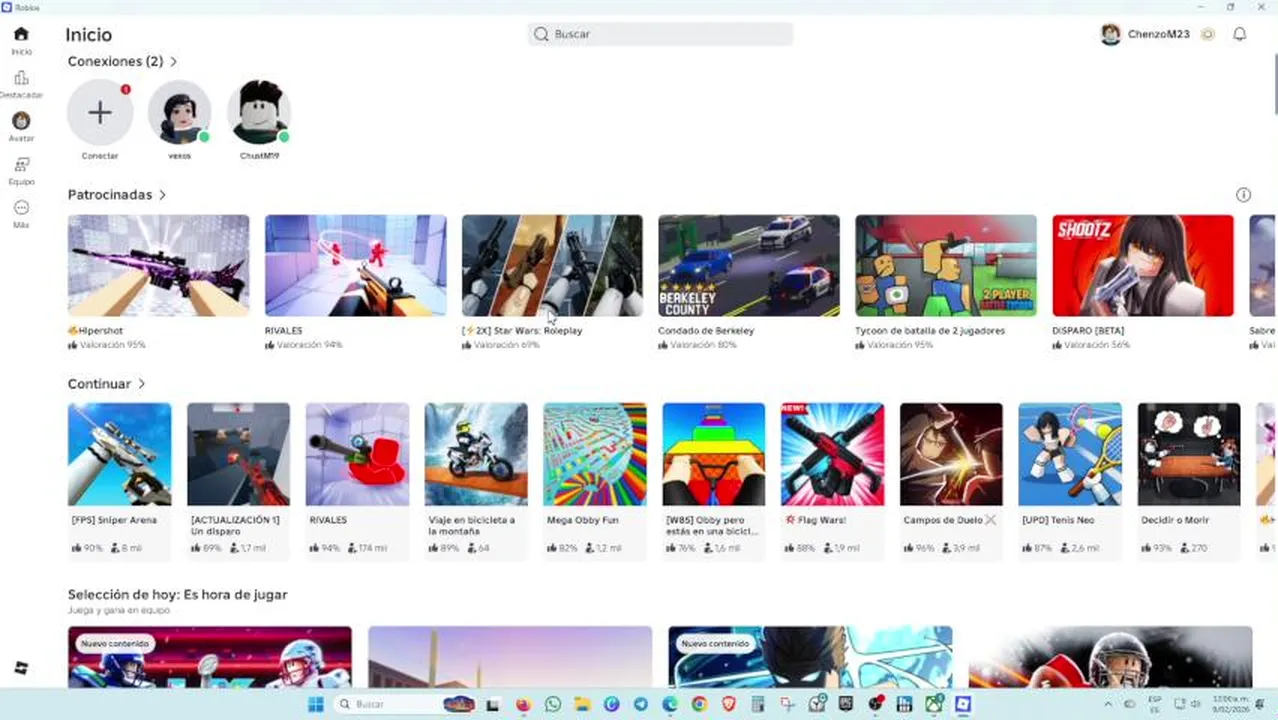Continue Obby pero estás en una bicicleta
This screenshot has width=1278, height=720.
coord(714,454)
